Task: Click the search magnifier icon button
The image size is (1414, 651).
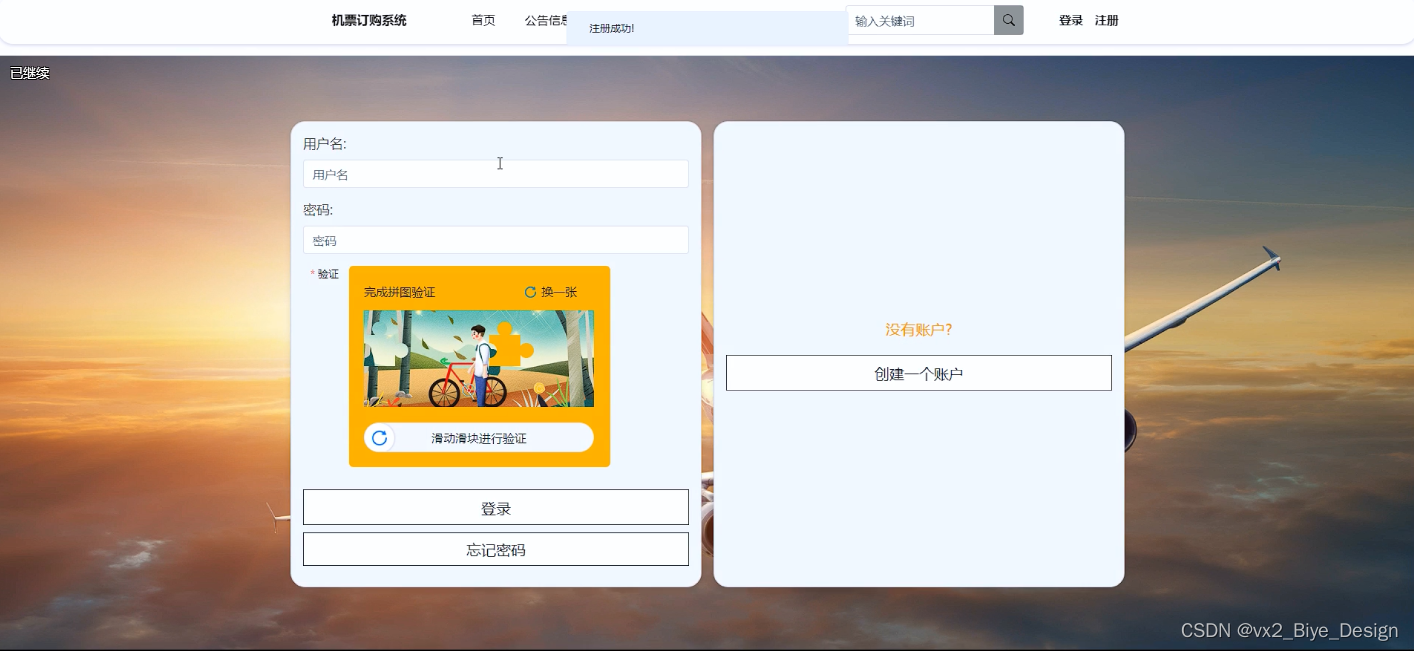Action: pyautogui.click(x=1008, y=20)
